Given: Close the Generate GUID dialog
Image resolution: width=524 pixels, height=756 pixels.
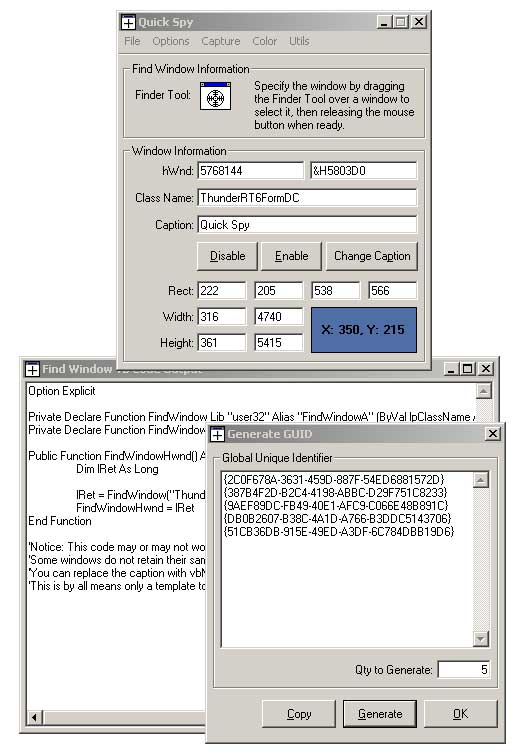Looking at the screenshot, I should click(493, 433).
